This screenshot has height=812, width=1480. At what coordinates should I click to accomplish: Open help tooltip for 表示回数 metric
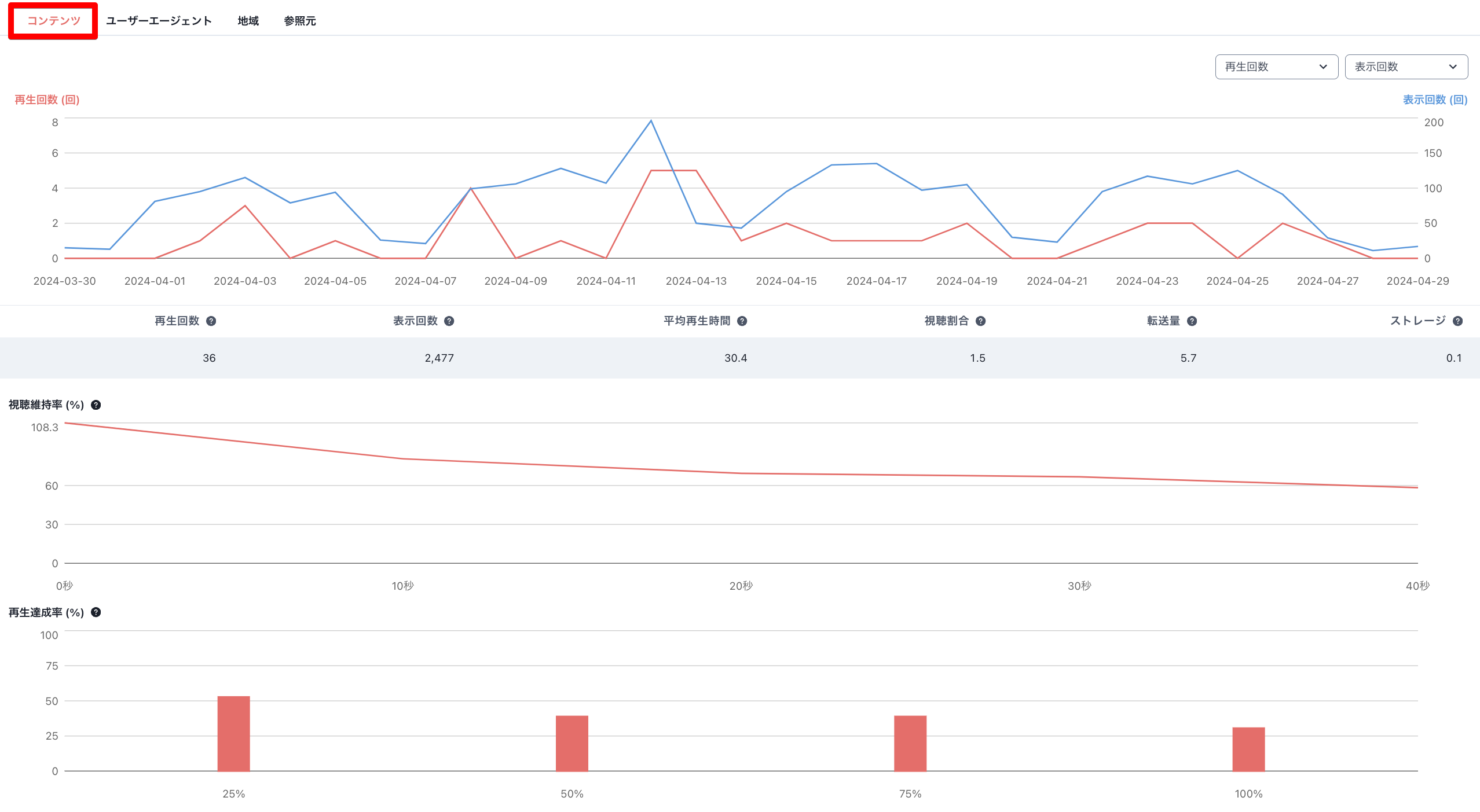pos(448,321)
